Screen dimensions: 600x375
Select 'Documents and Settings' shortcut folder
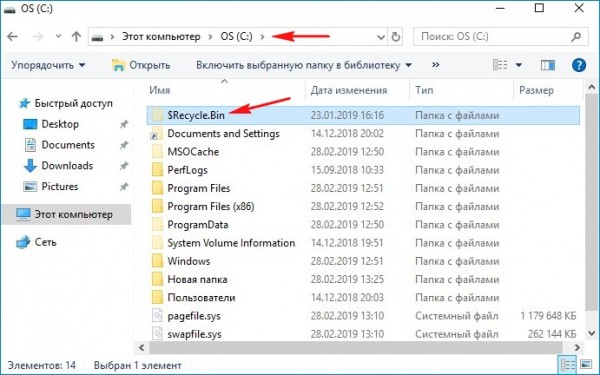pyautogui.click(x=223, y=134)
